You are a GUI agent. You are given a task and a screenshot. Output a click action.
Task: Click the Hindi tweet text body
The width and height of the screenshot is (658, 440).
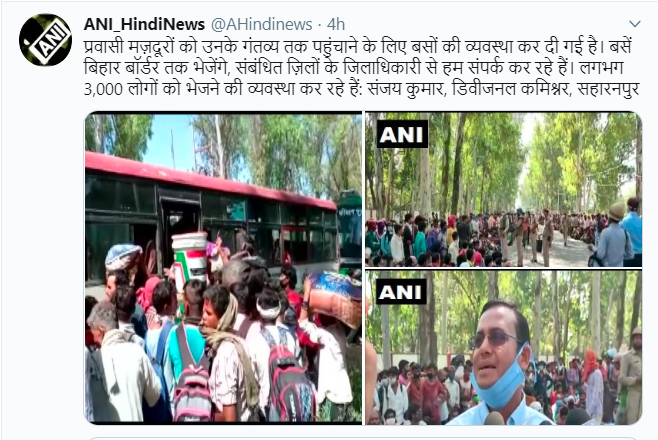click(362, 68)
